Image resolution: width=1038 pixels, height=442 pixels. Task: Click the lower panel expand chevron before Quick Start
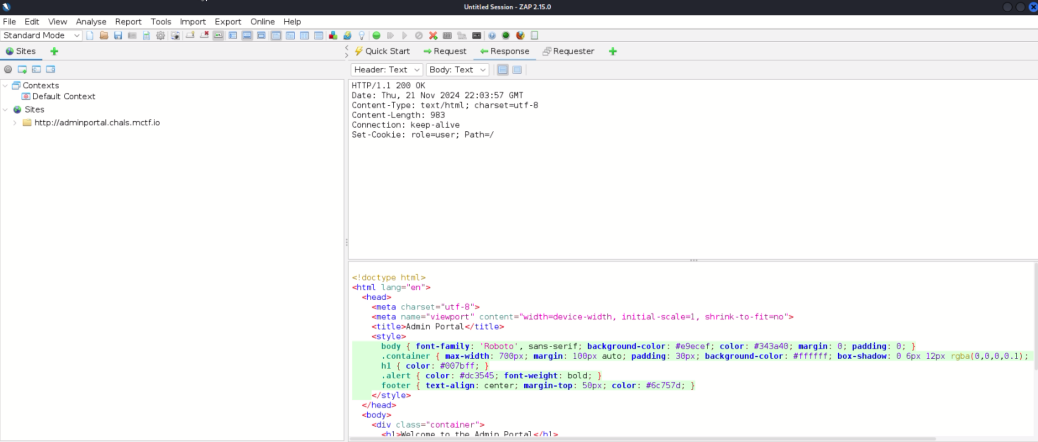pyautogui.click(x=346, y=55)
